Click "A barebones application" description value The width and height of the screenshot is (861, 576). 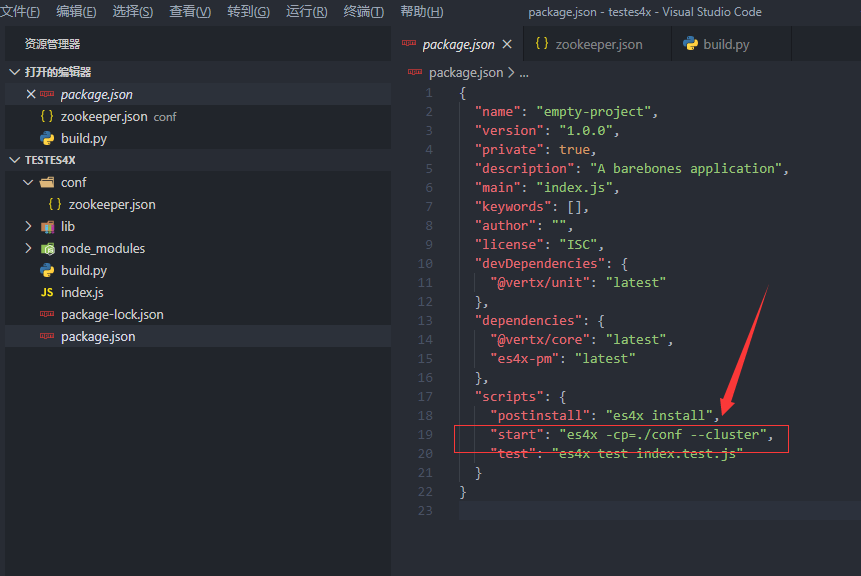[x=686, y=168]
